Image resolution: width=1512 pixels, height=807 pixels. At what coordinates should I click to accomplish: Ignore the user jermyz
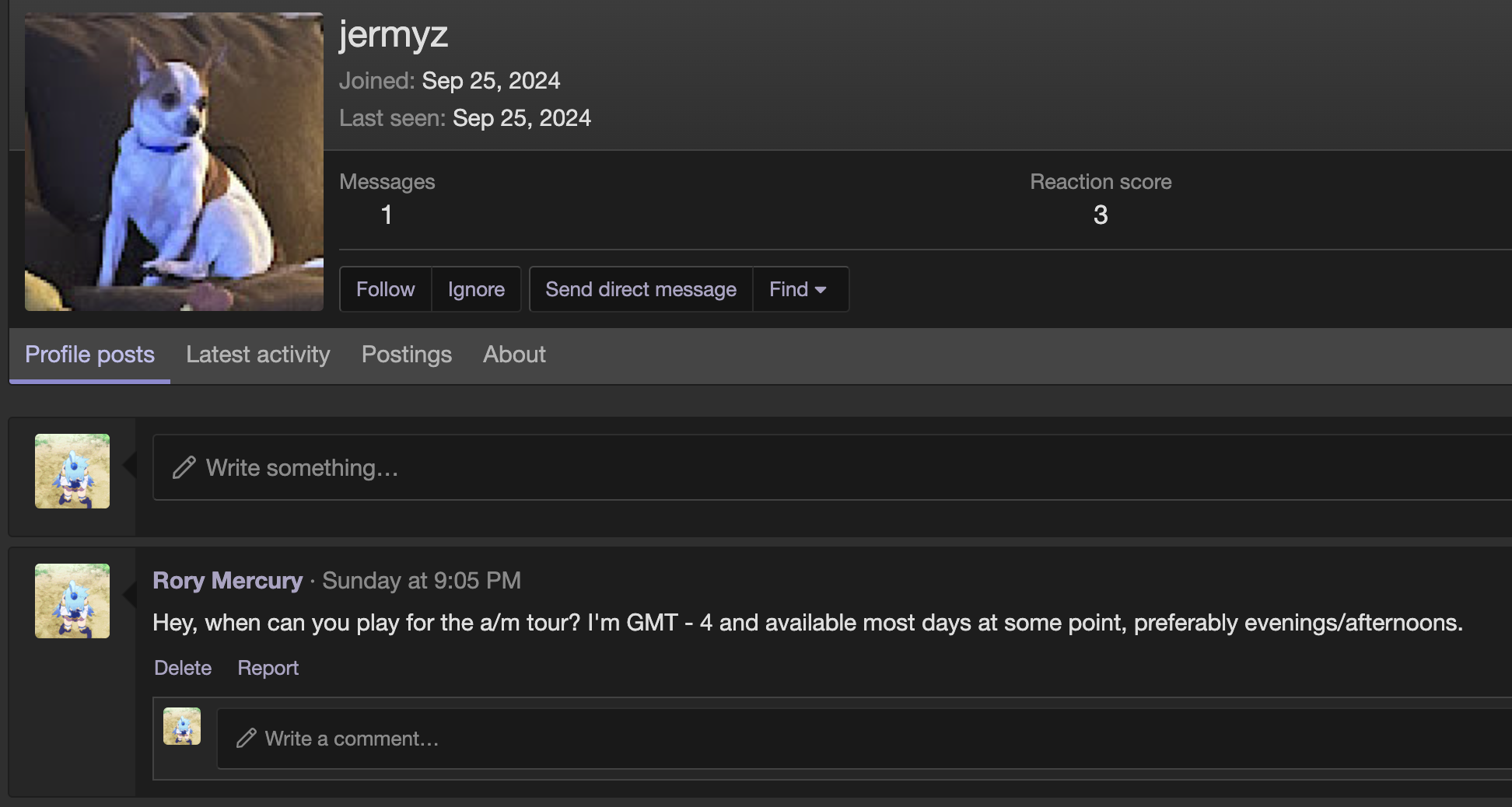point(476,289)
